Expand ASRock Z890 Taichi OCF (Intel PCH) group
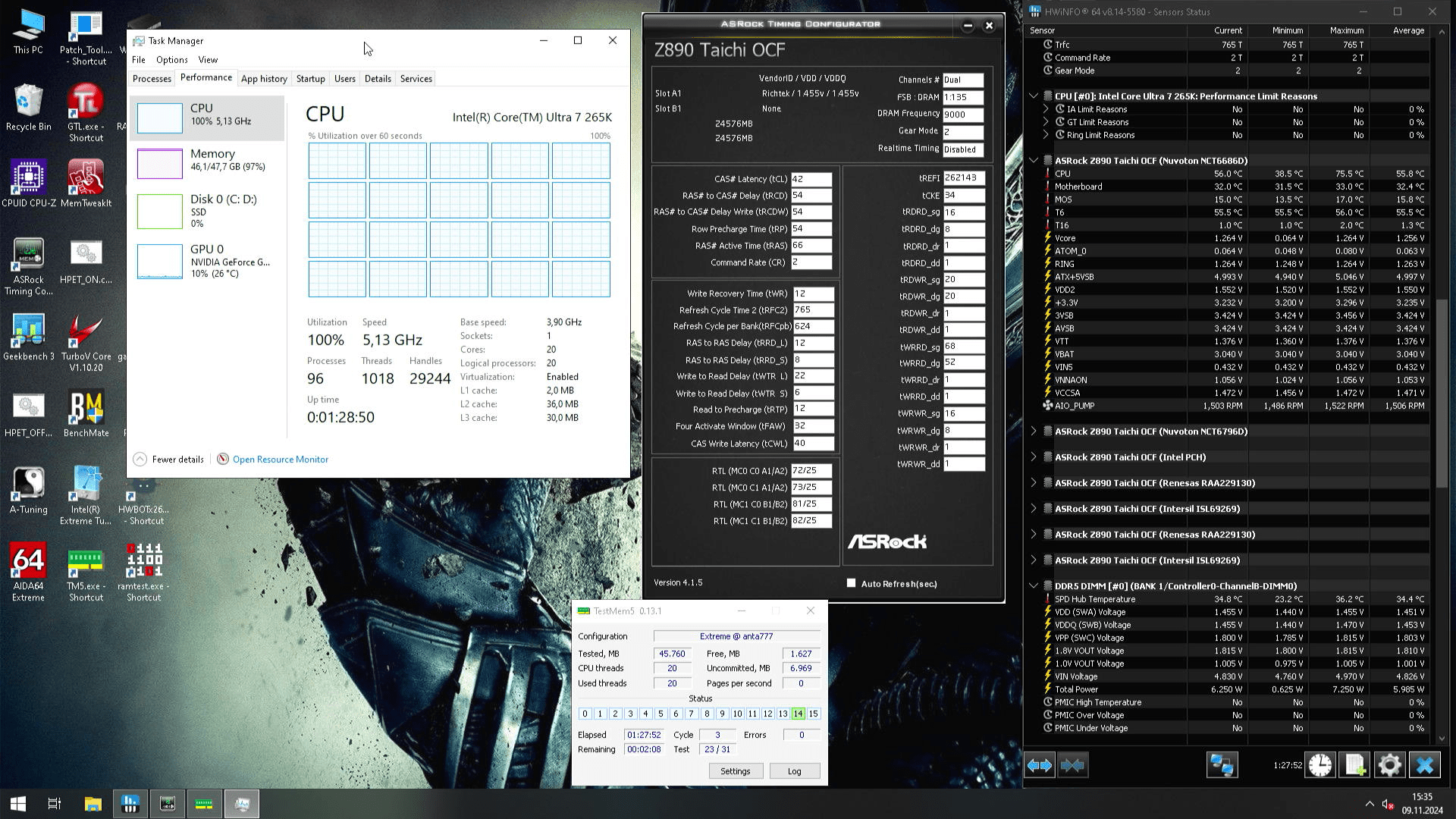This screenshot has width=1456, height=819. pyautogui.click(x=1034, y=457)
